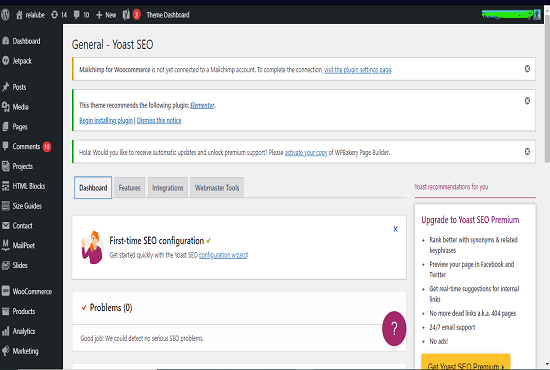Screen dimensions: 550x370
Task: Open the purple help question button
Action: coord(394,329)
